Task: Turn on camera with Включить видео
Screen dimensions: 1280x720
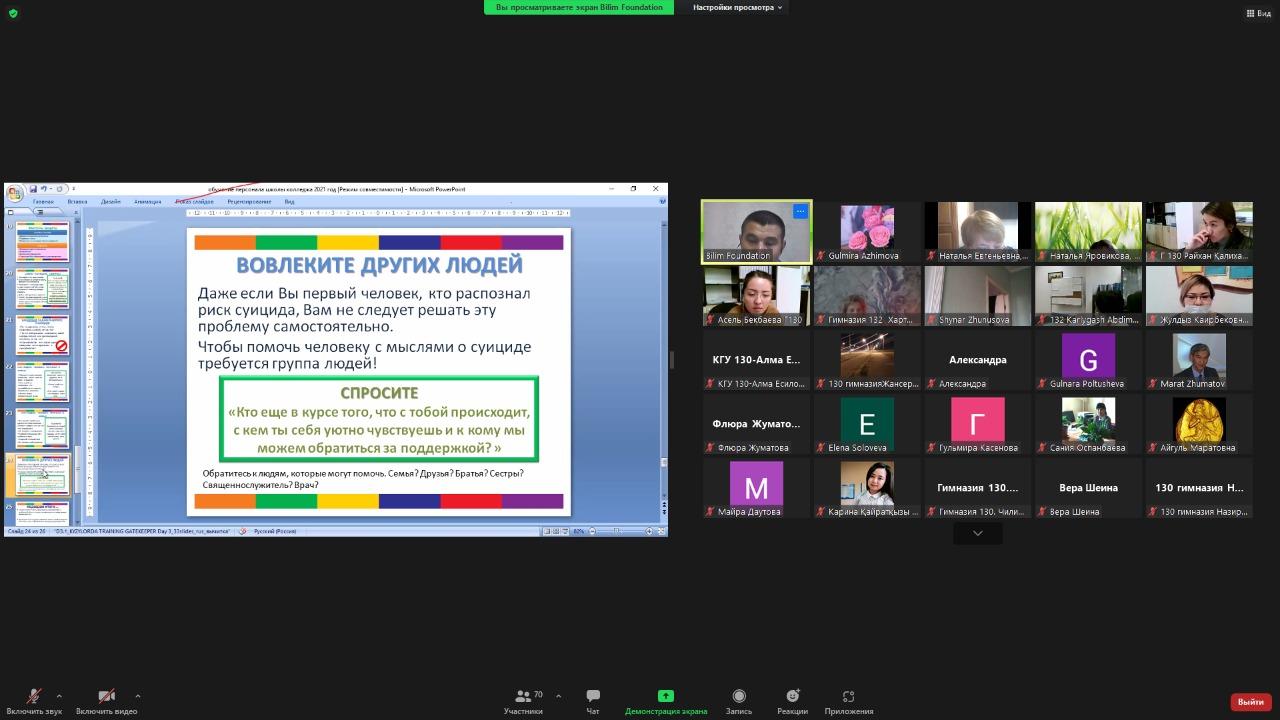Action: point(106,696)
